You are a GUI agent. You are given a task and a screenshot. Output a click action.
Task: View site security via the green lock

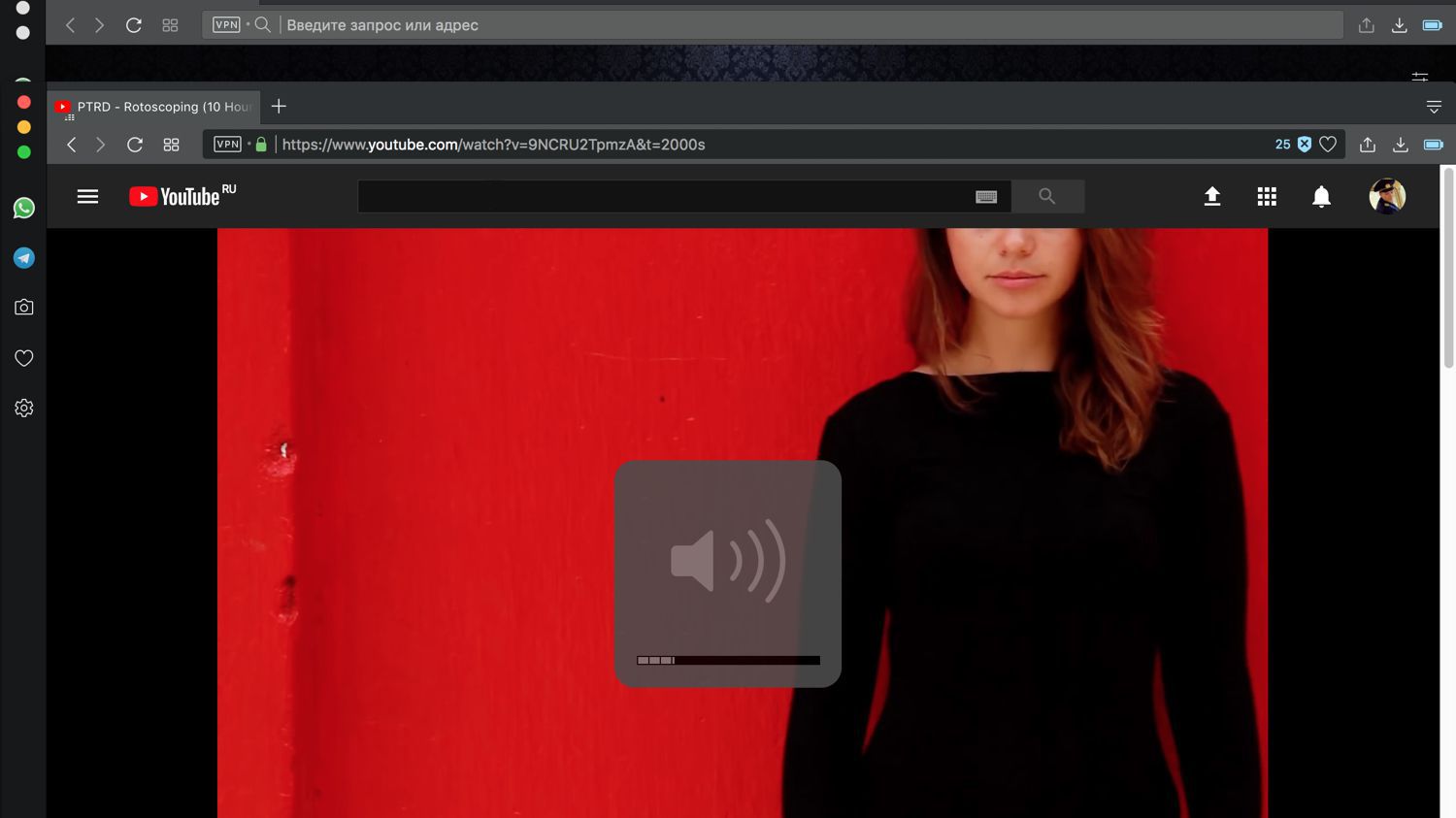click(261, 144)
